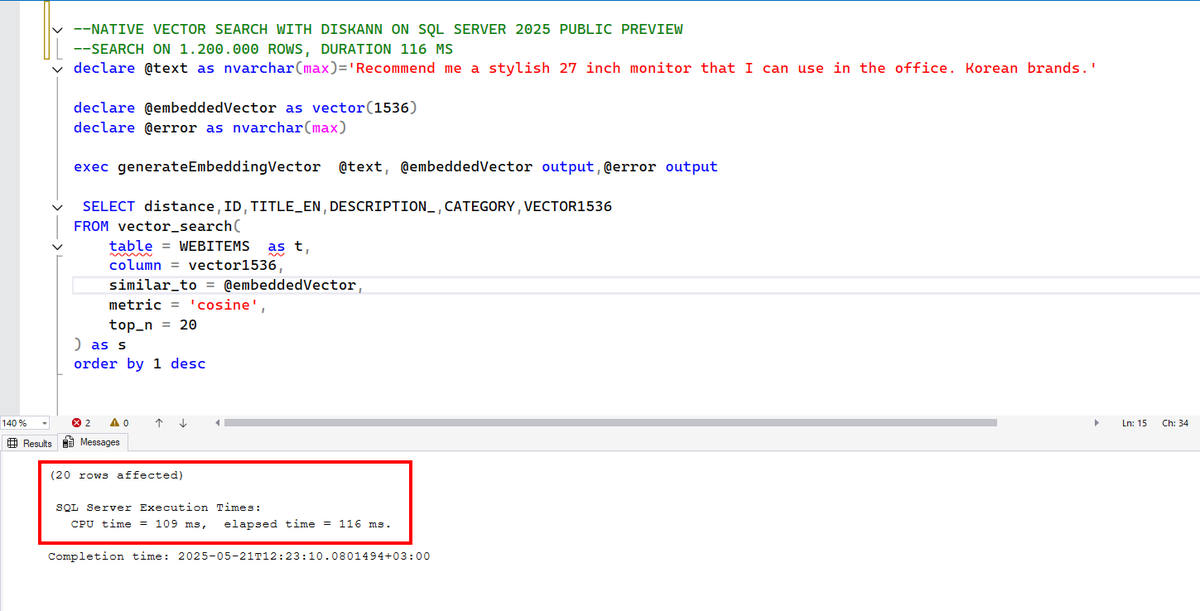This screenshot has height=611, width=1200.
Task: Click 'SQL Server Execution Times:' message line
Action: coord(158,508)
